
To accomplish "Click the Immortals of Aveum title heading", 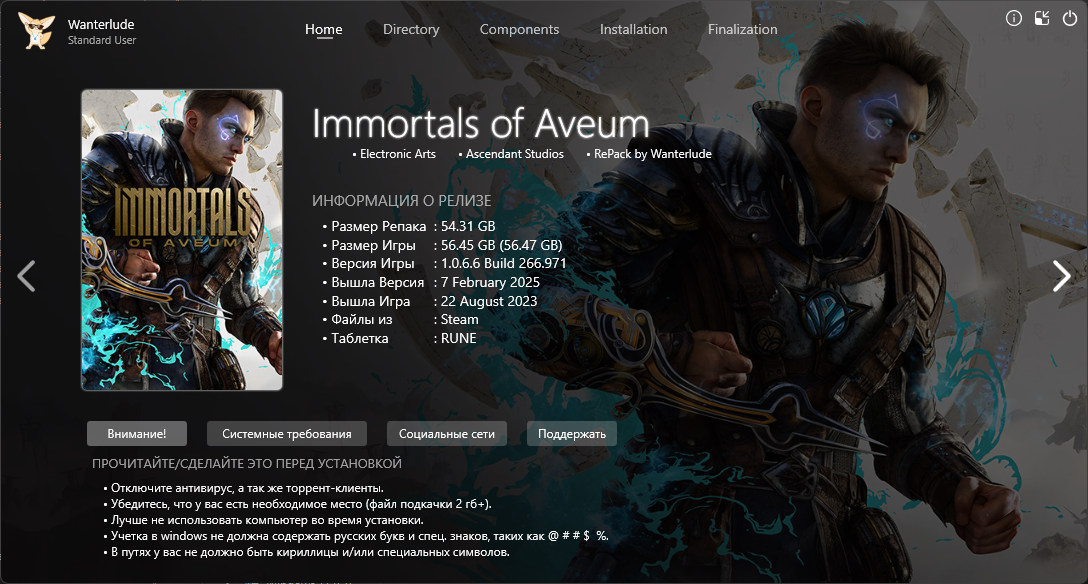I will [481, 124].
